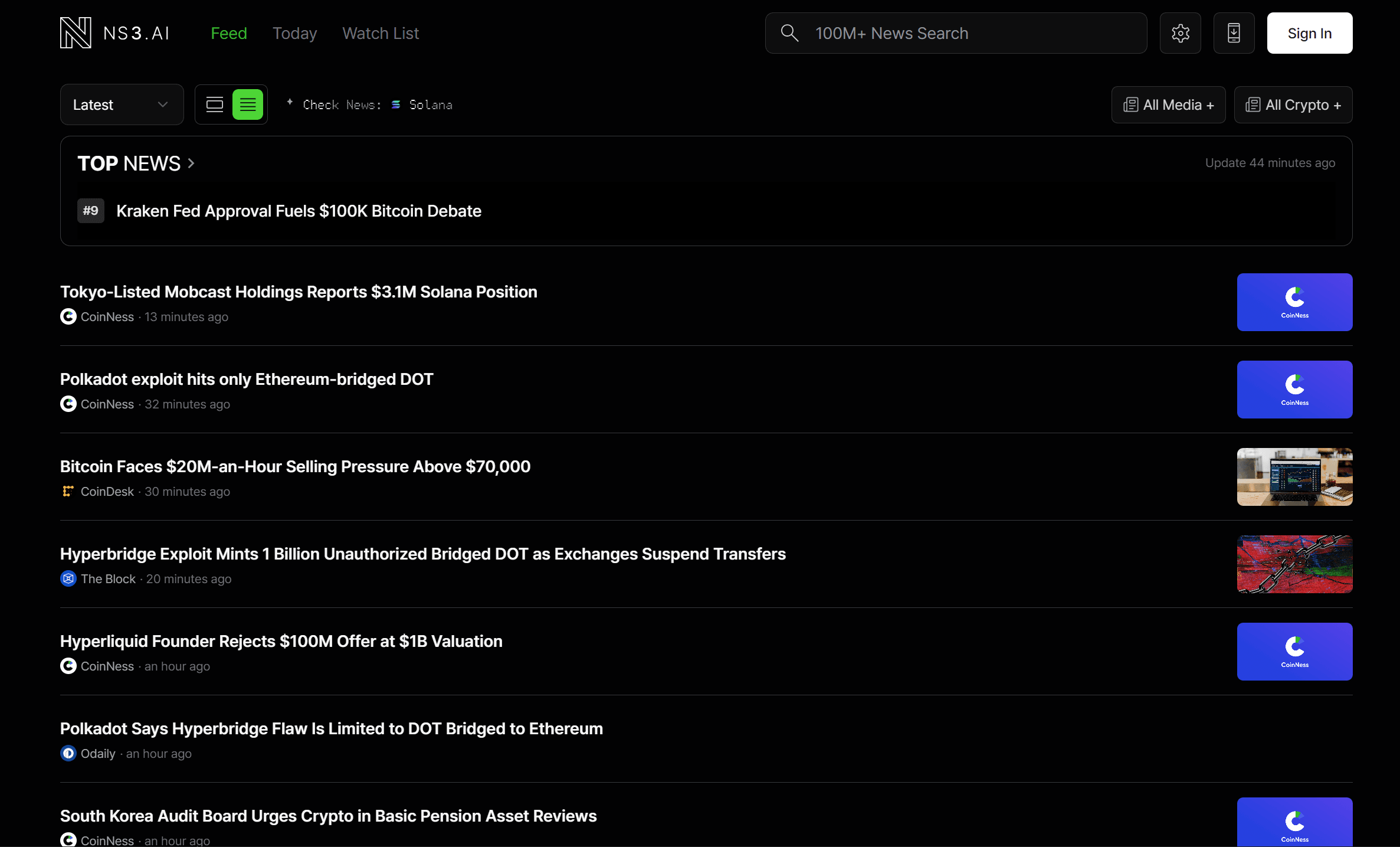Switch to compact list view layout
Screen dimensions: 1400x847
point(248,104)
